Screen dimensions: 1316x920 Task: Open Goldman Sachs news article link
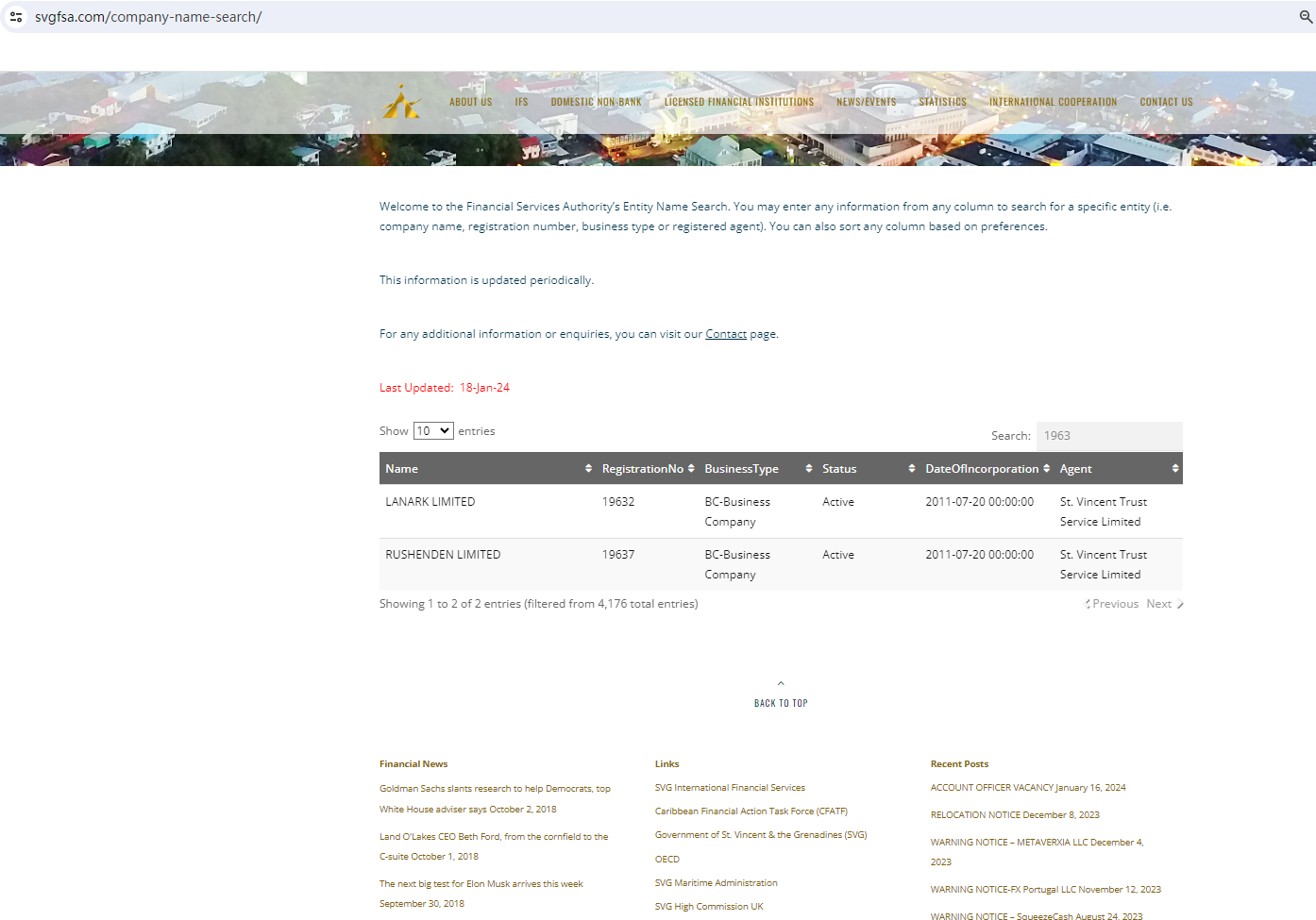tap(495, 798)
